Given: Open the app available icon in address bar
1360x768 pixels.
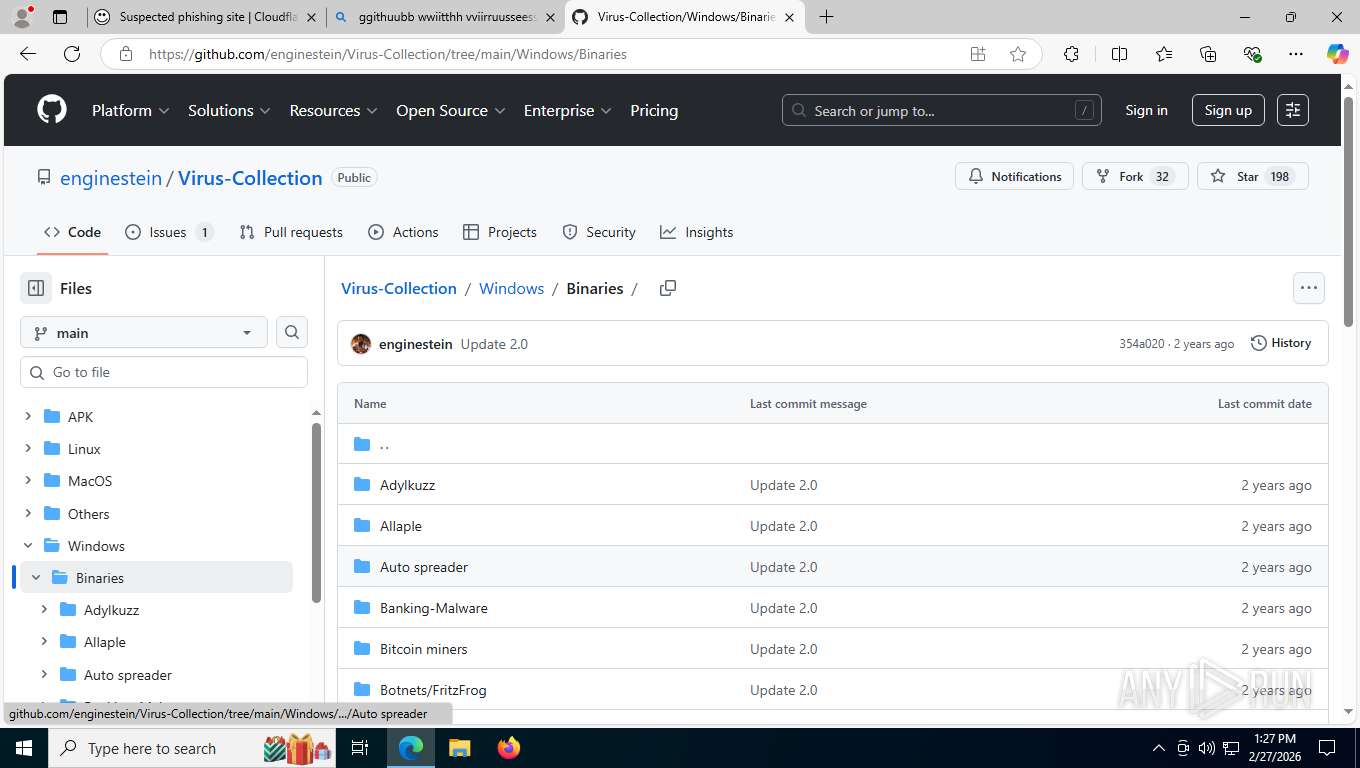Looking at the screenshot, I should [x=978, y=54].
